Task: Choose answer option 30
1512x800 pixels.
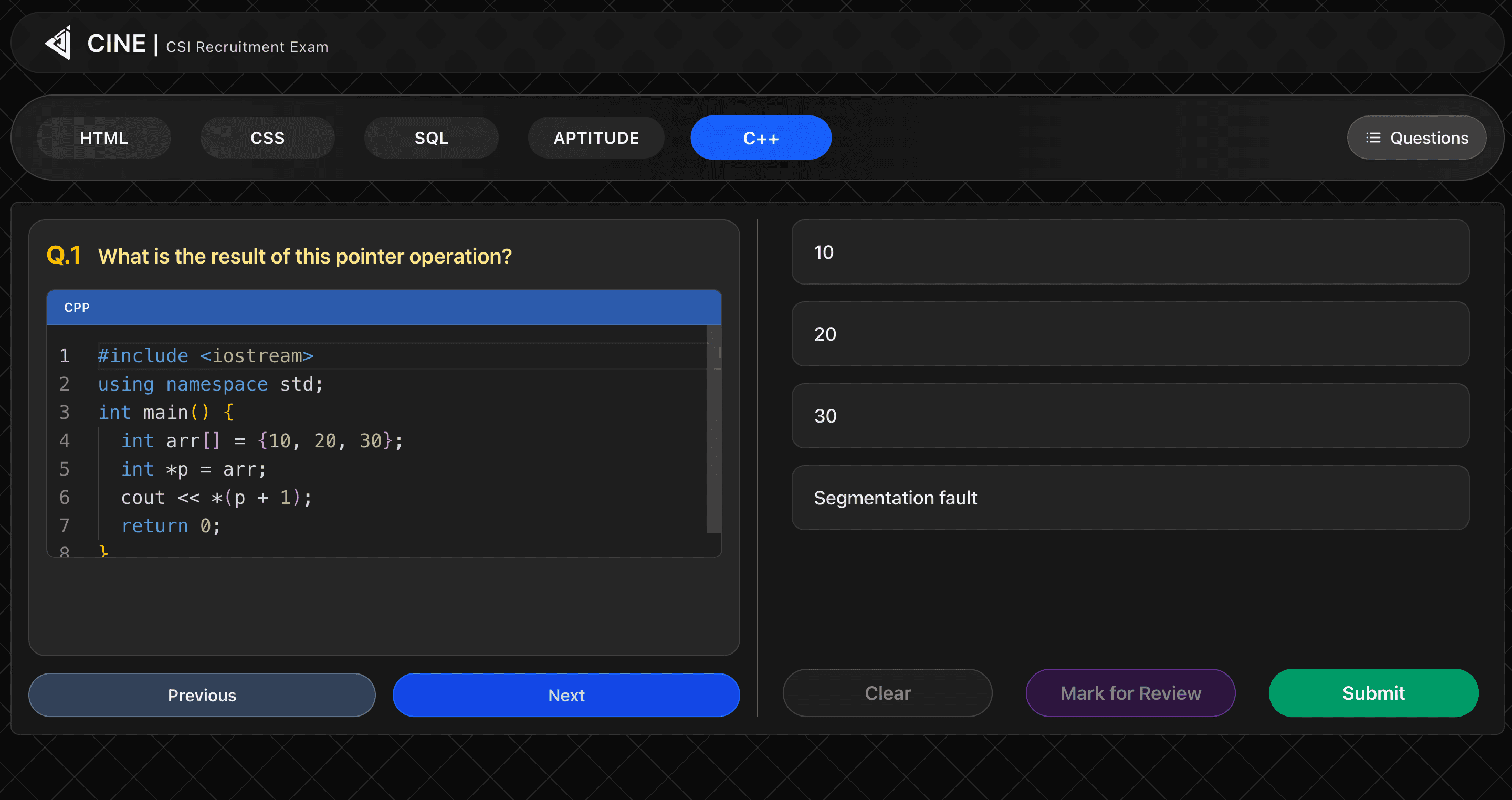Action: (x=1130, y=416)
